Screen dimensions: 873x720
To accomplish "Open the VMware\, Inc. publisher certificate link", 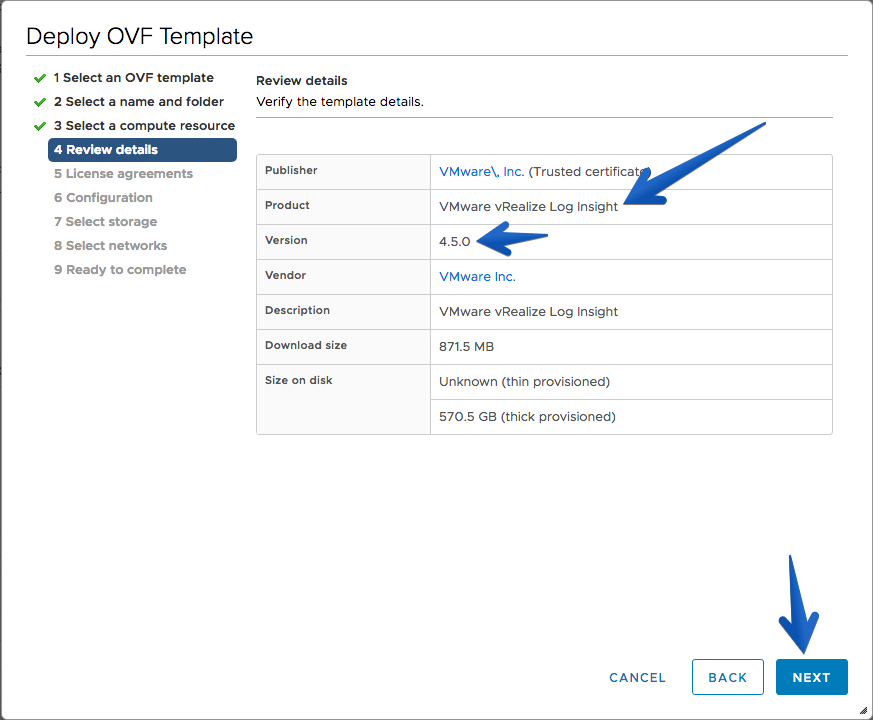I will [x=482, y=172].
